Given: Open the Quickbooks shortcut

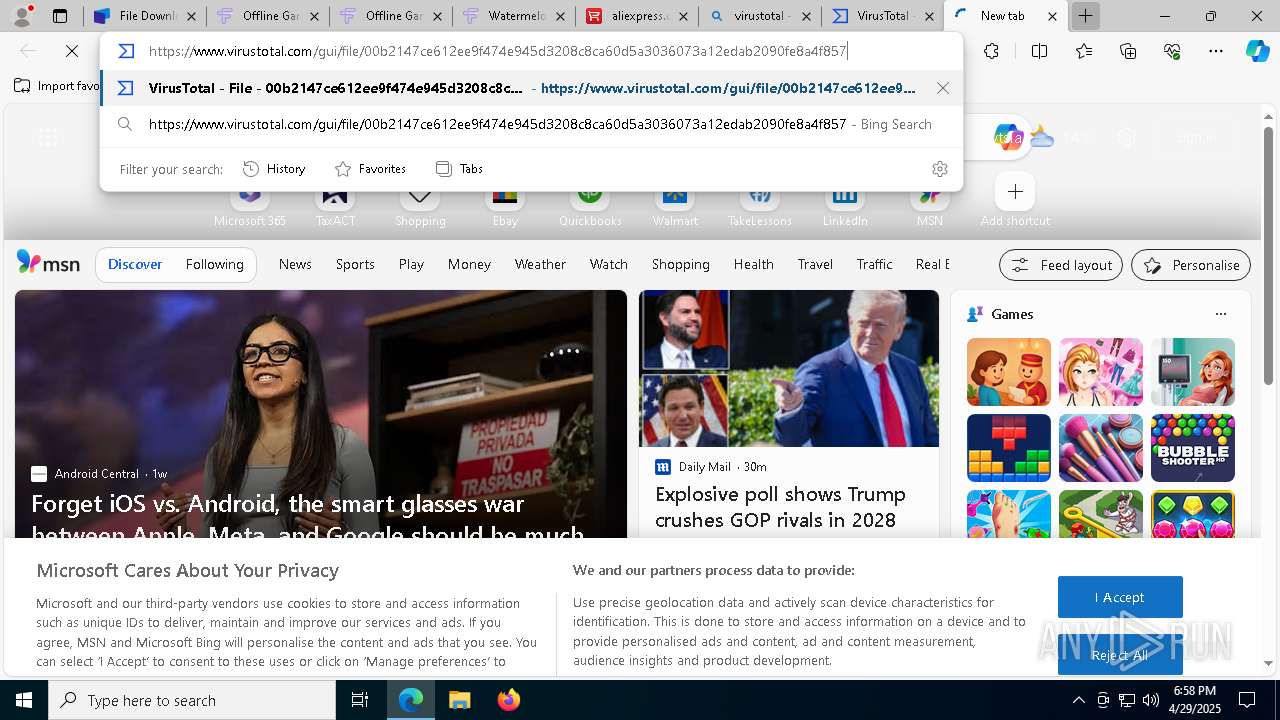Looking at the screenshot, I should 590,204.
